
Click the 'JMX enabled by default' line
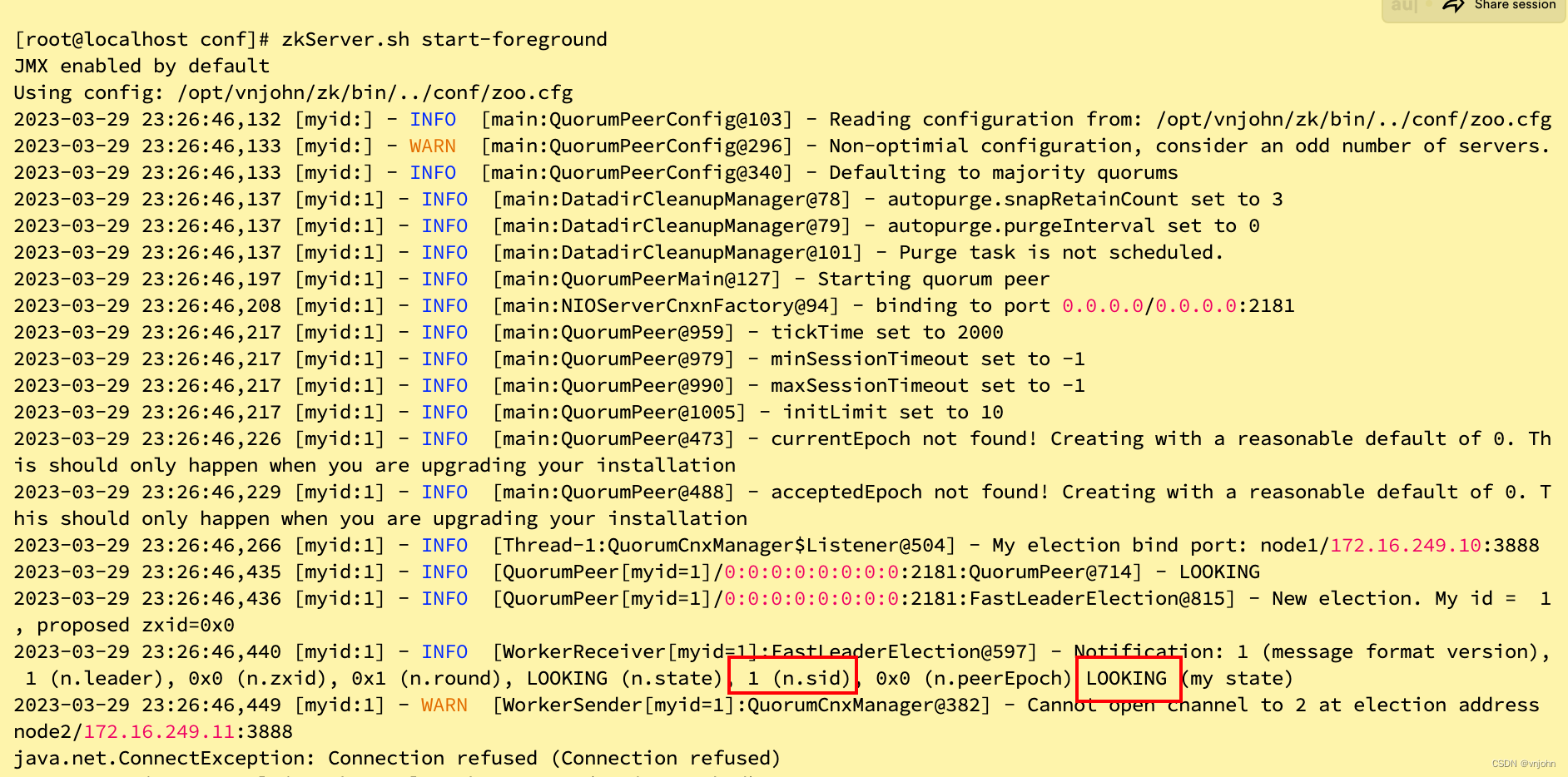[x=141, y=66]
